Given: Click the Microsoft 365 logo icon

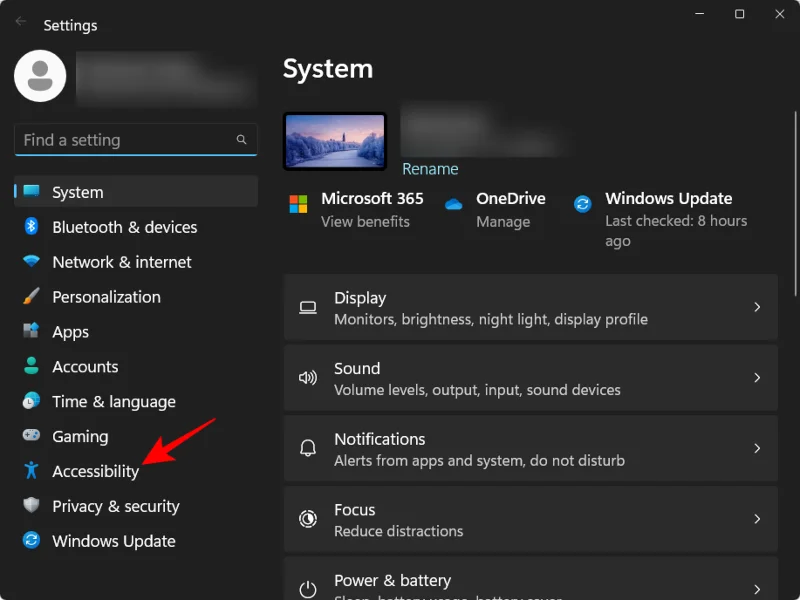Looking at the screenshot, I should [298, 204].
